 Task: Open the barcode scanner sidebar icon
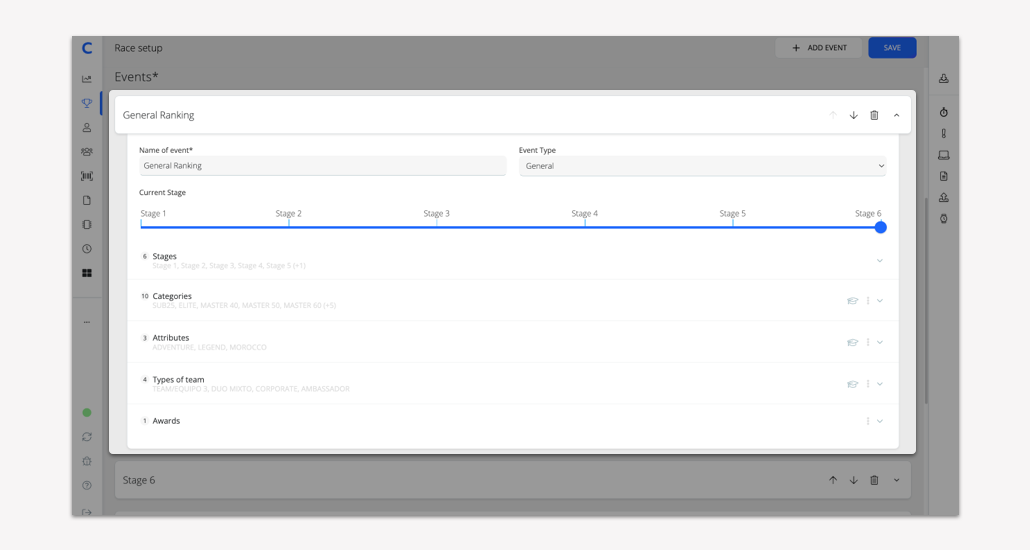click(x=87, y=176)
